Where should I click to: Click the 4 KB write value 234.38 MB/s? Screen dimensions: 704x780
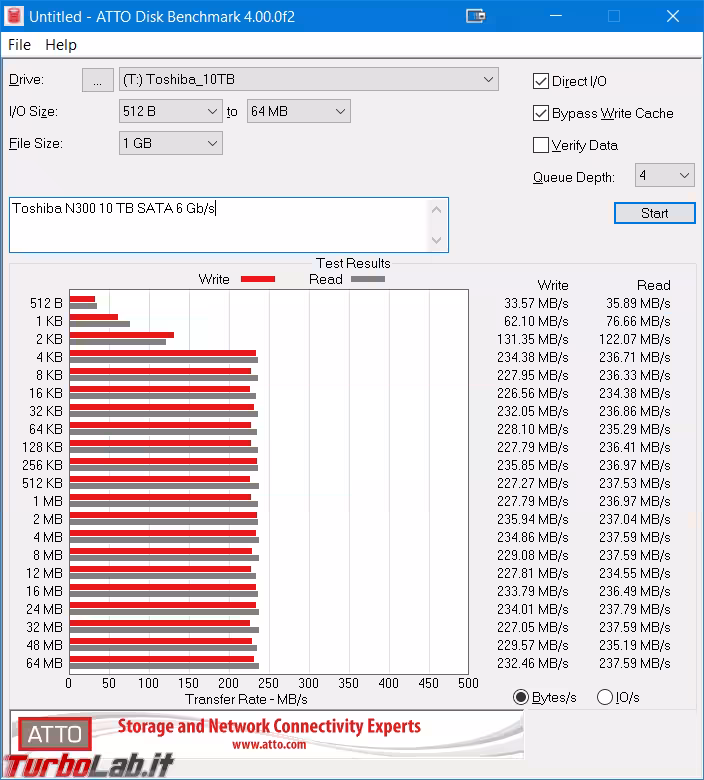click(532, 357)
